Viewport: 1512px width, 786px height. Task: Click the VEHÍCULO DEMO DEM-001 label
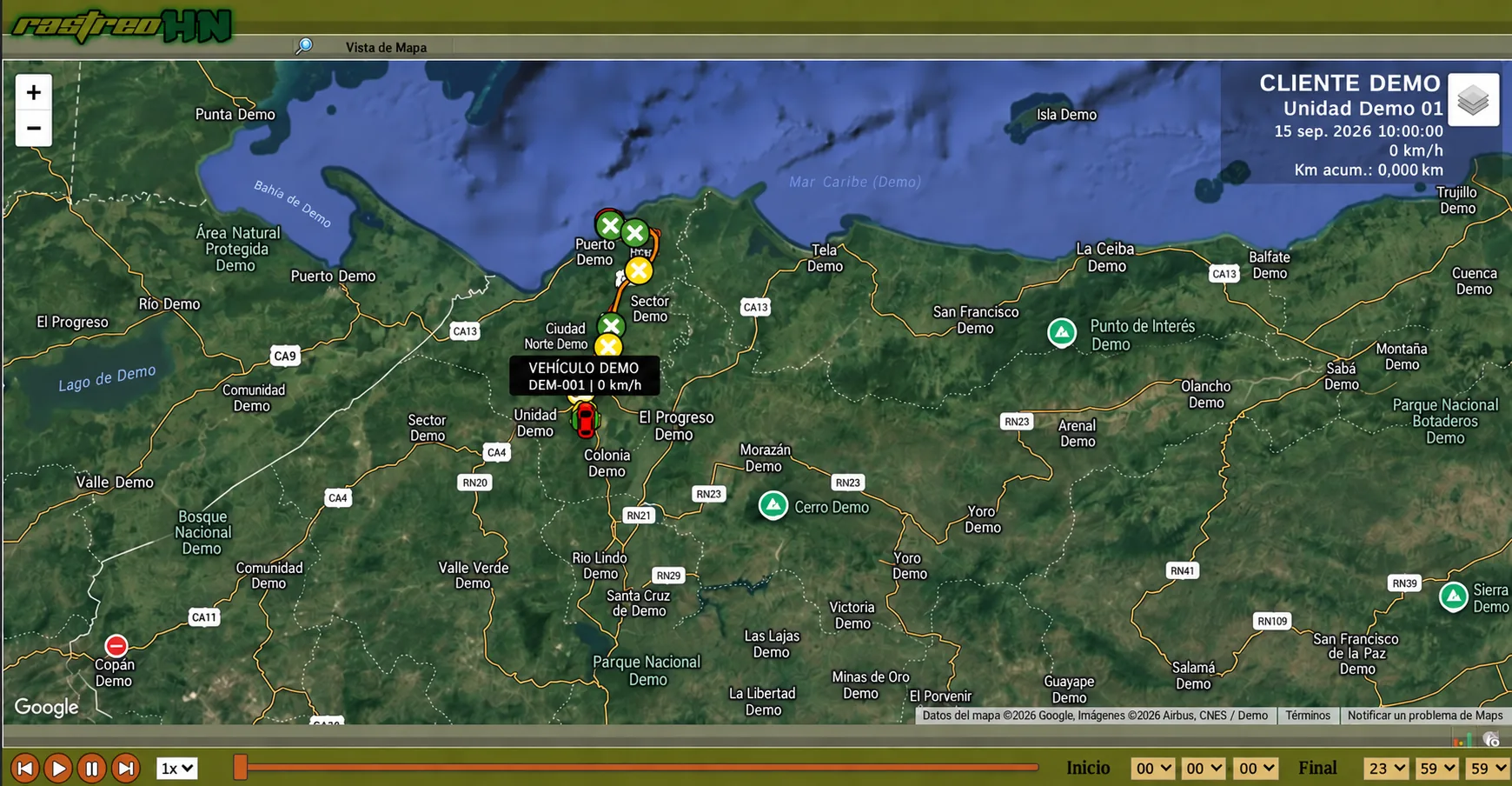click(x=584, y=376)
